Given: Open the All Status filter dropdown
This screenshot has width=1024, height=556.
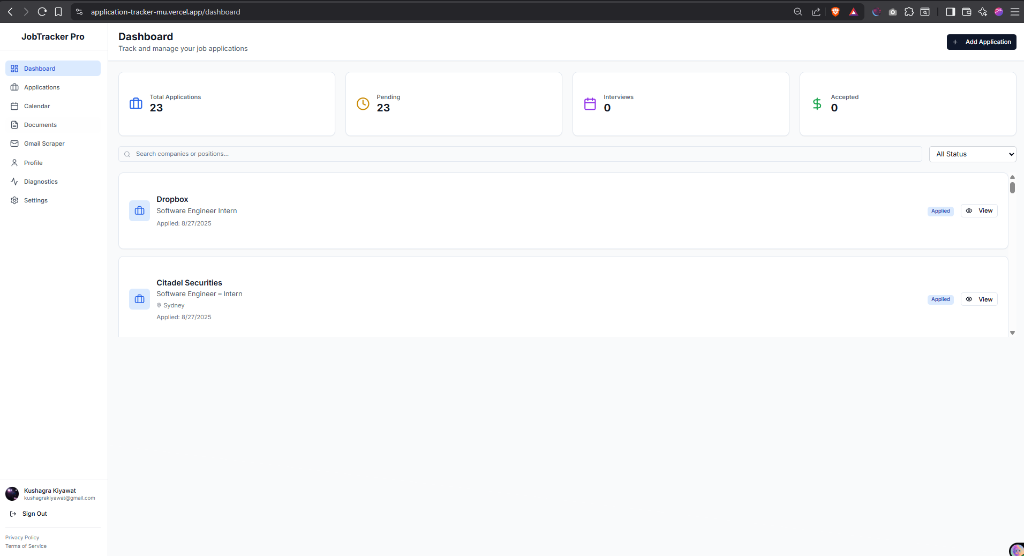Looking at the screenshot, I should point(972,154).
